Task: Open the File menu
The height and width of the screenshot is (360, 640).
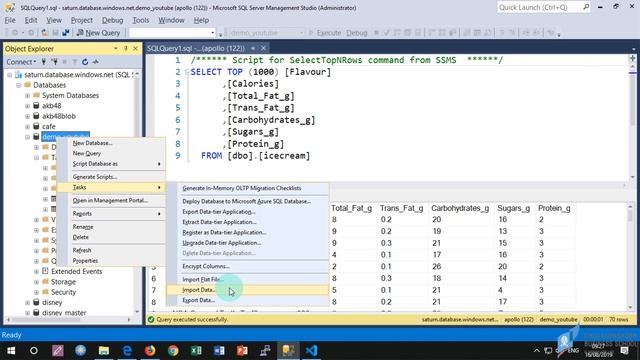Action: click(10, 20)
